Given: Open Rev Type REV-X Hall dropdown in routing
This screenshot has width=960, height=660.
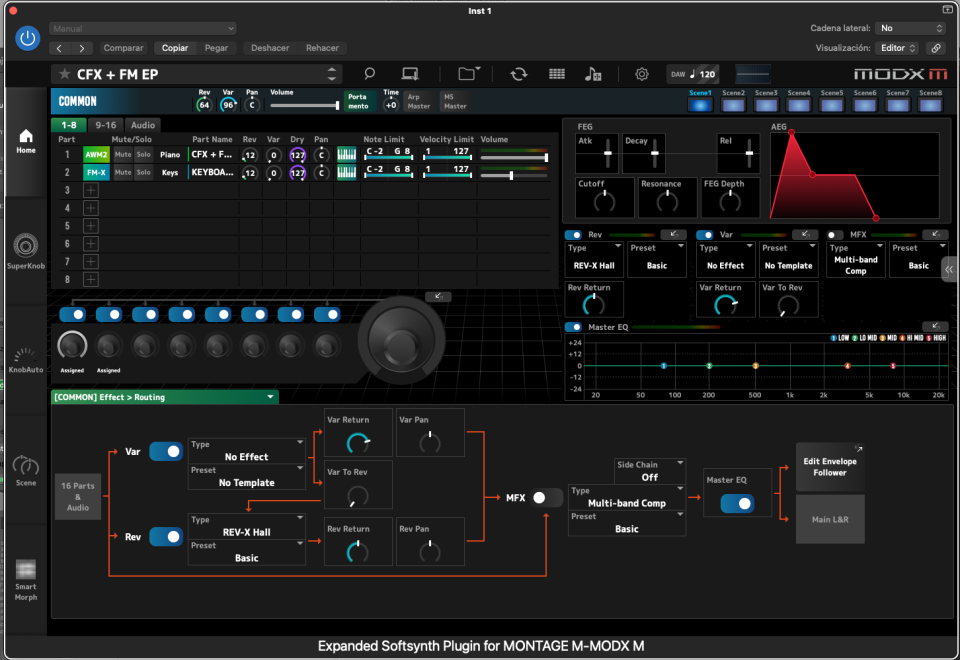Looking at the screenshot, I should [247, 526].
